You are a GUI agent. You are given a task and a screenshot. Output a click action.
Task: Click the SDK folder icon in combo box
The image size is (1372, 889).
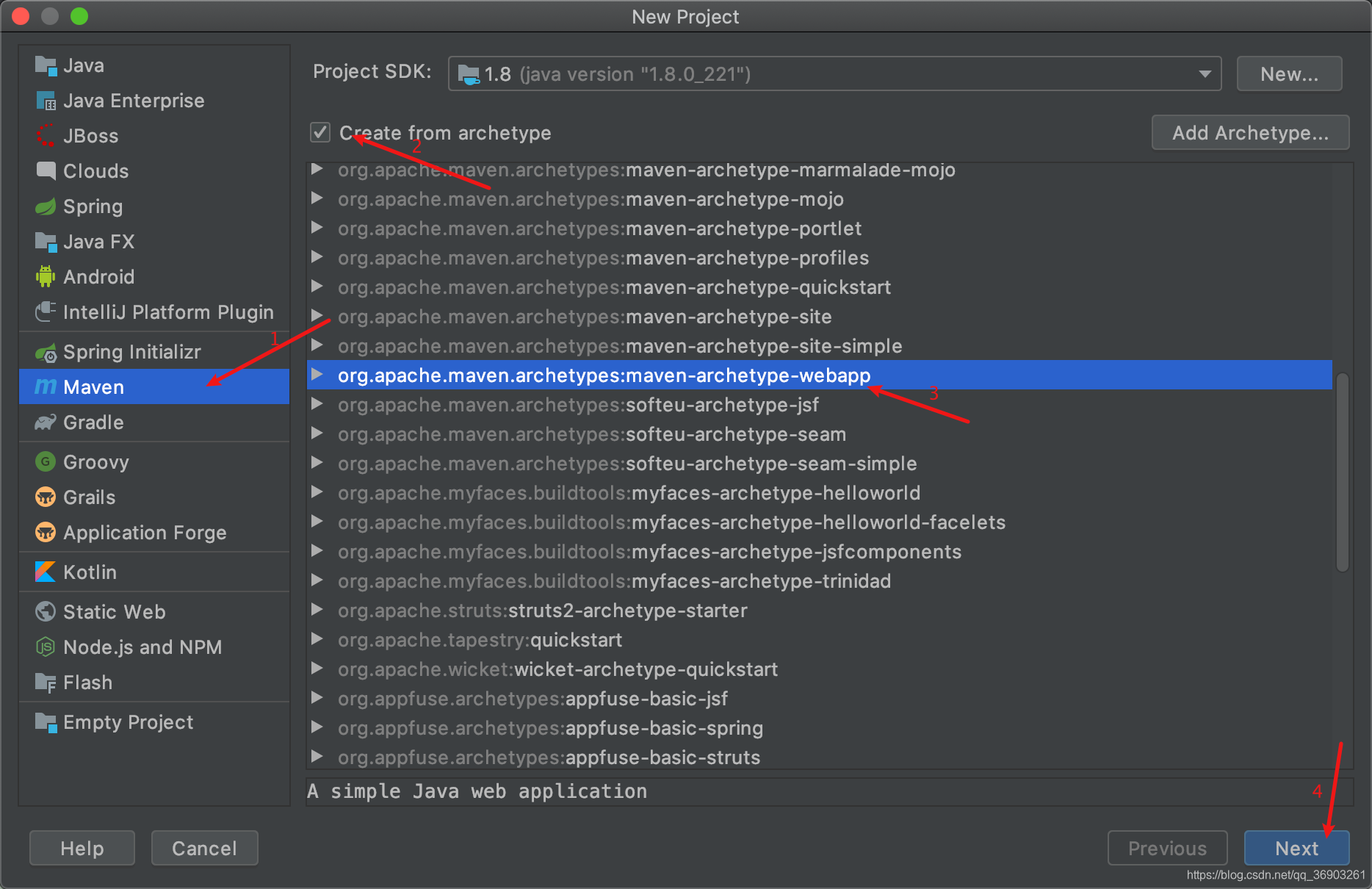point(469,74)
